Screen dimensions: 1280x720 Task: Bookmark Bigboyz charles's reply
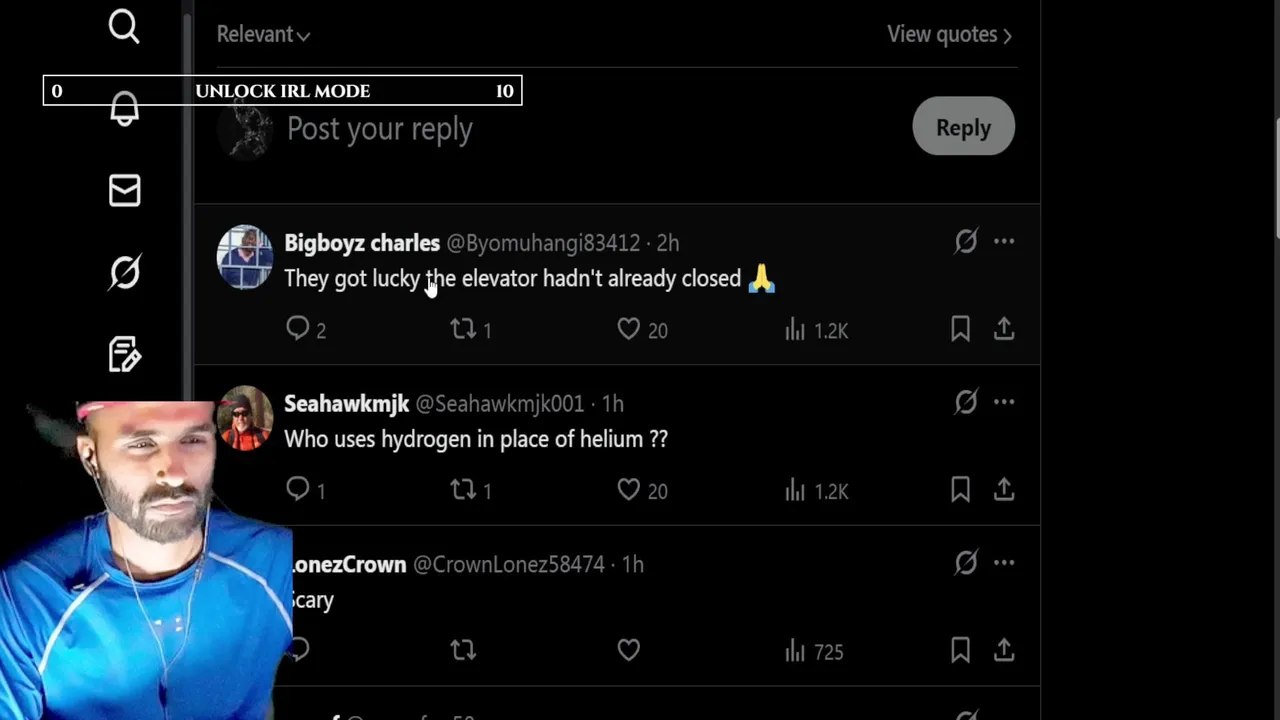(x=960, y=329)
